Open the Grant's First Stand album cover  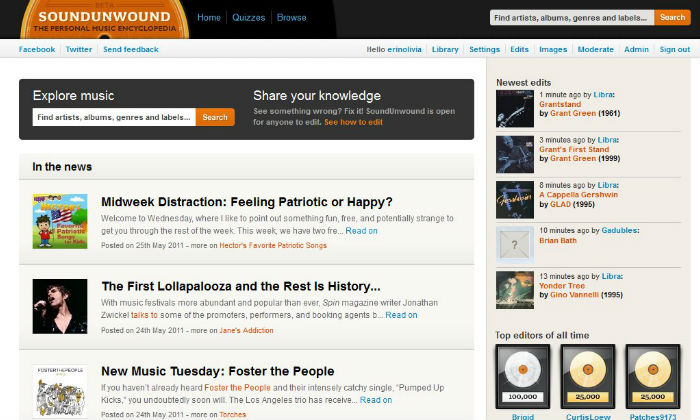pyautogui.click(x=515, y=154)
